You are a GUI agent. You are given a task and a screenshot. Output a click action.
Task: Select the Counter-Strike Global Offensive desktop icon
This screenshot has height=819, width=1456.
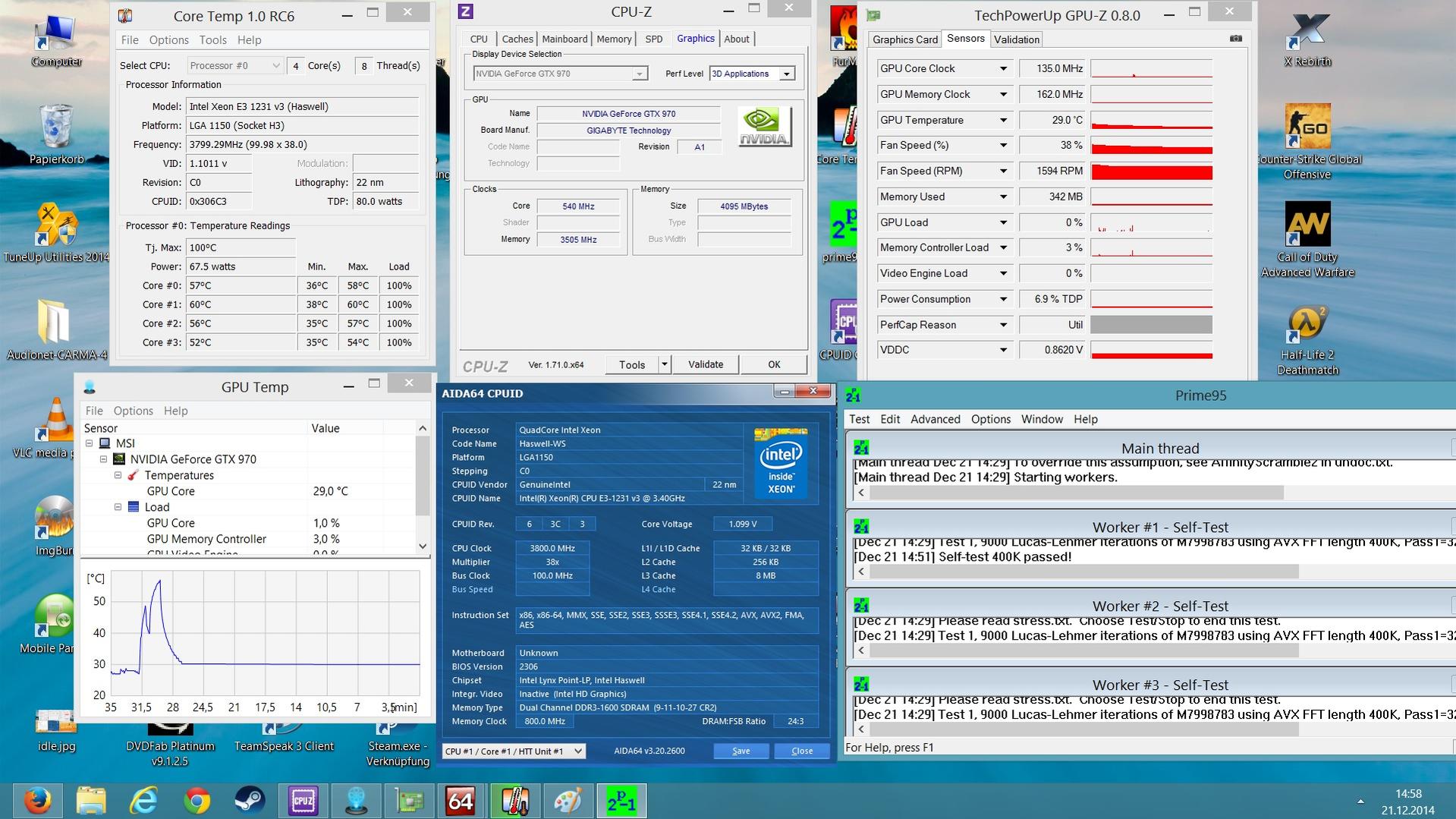tap(1307, 142)
